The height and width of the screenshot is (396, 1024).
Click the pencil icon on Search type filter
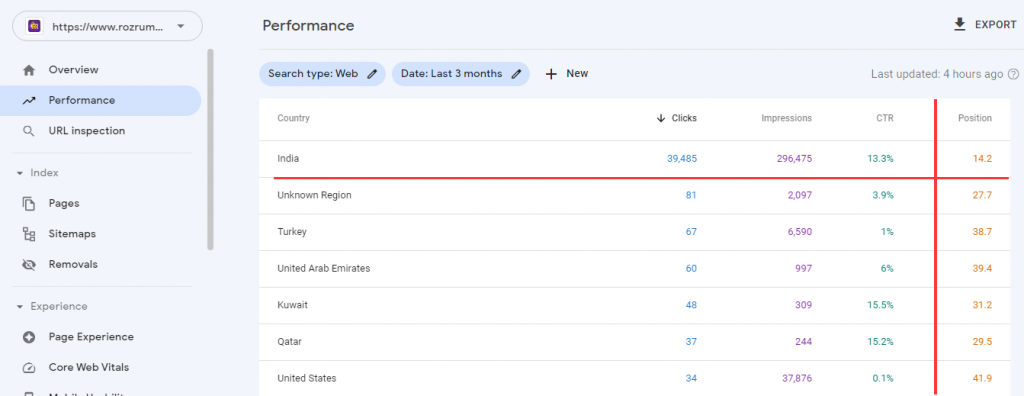(372, 74)
